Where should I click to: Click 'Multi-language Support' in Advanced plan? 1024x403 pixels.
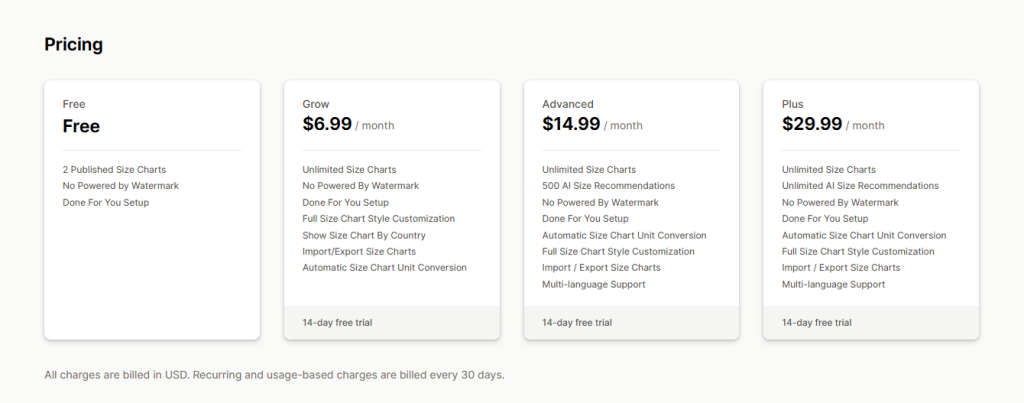[x=593, y=284]
